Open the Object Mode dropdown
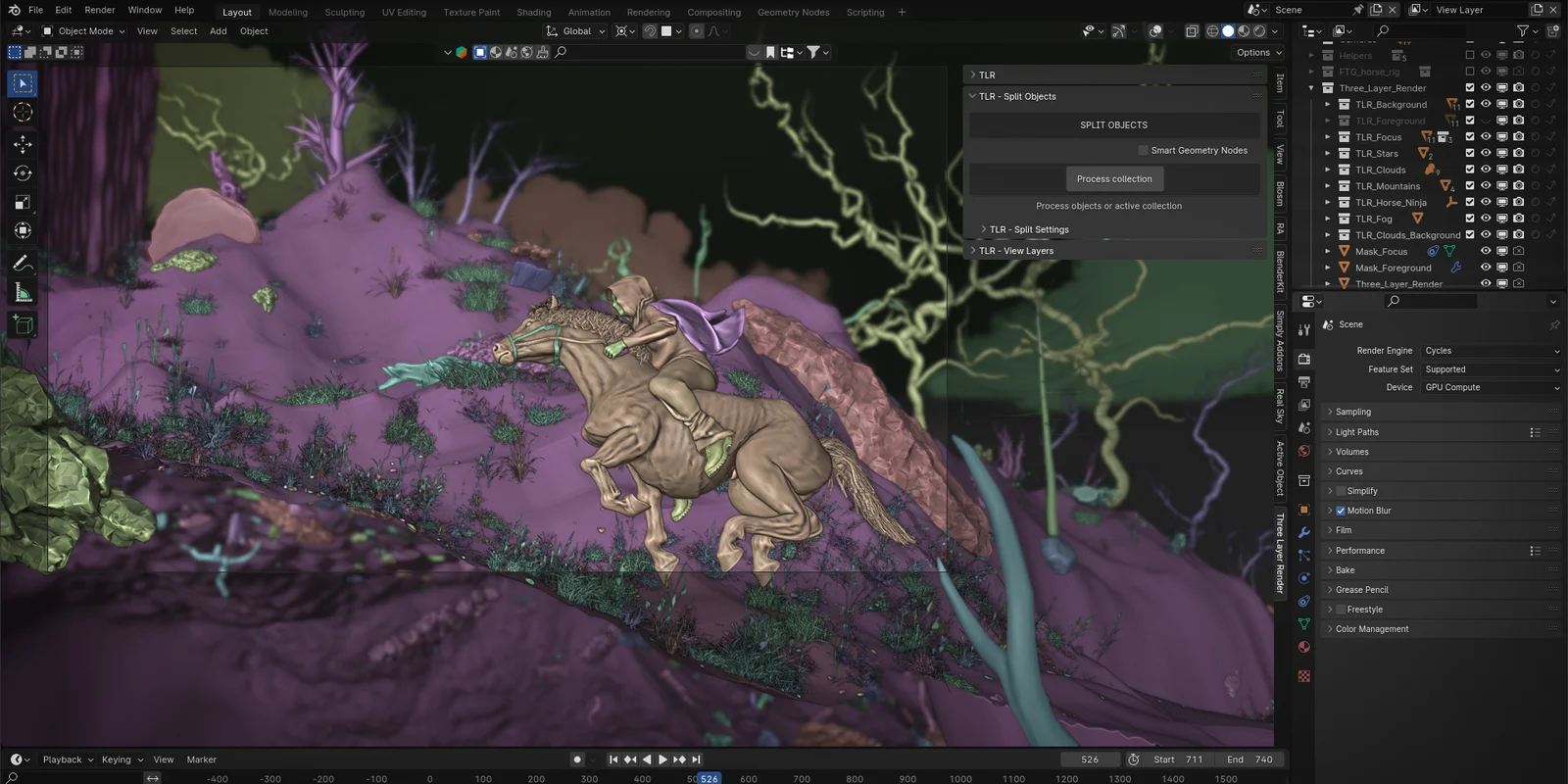Image resolution: width=1568 pixels, height=784 pixels. coord(83,31)
